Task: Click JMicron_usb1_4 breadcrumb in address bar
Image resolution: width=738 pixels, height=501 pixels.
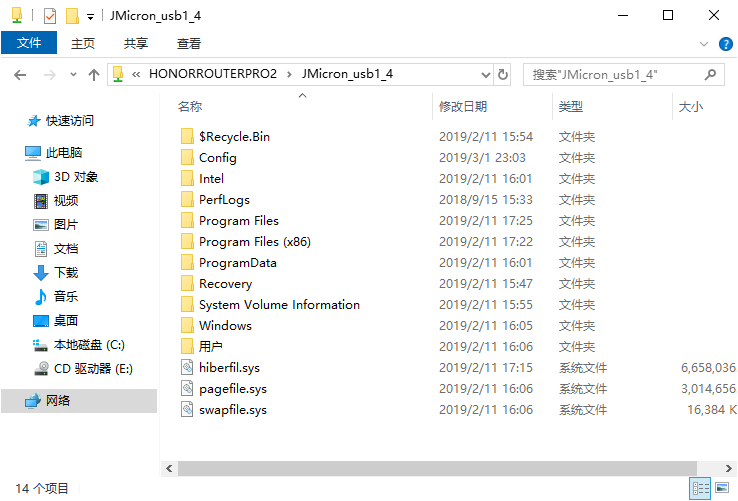Action: (x=347, y=74)
